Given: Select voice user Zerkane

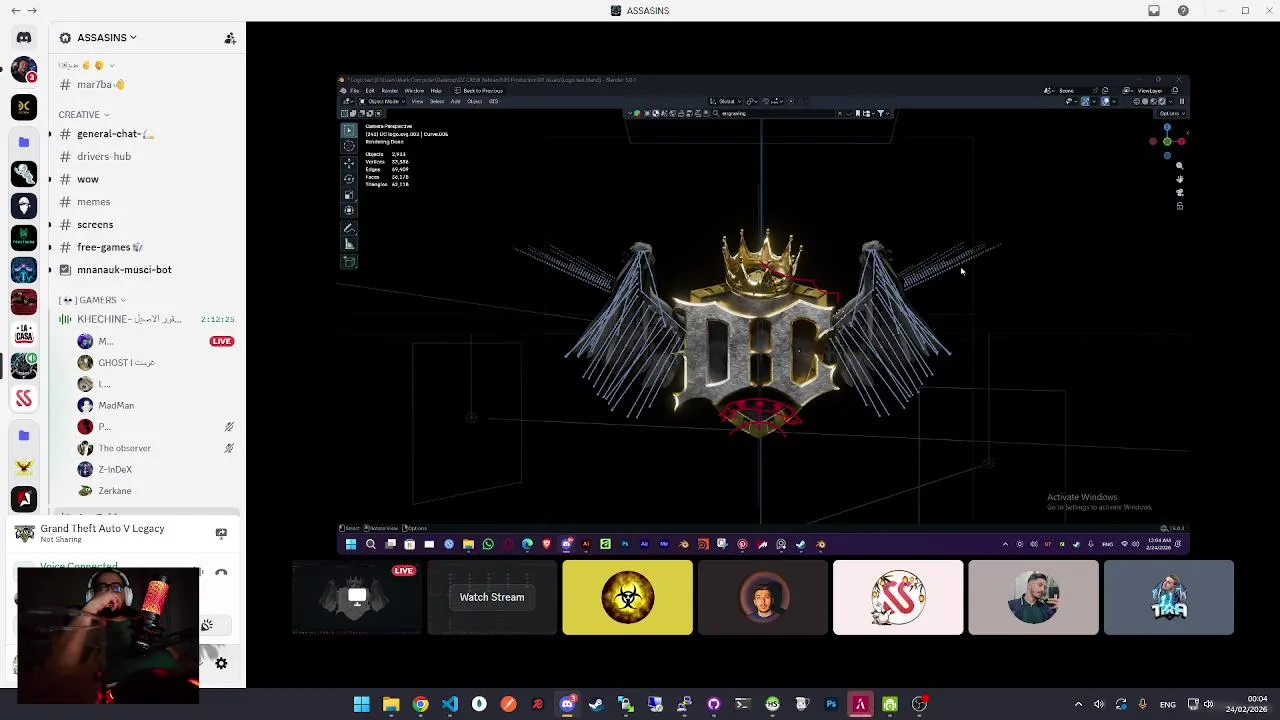Looking at the screenshot, I should pyautogui.click(x=155, y=491).
